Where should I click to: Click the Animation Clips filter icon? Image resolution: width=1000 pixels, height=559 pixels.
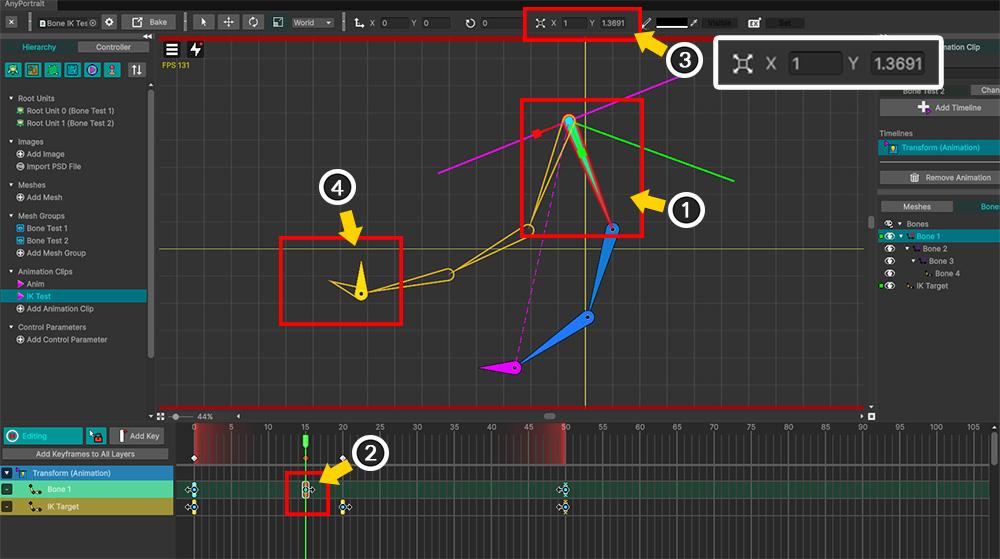[92, 70]
